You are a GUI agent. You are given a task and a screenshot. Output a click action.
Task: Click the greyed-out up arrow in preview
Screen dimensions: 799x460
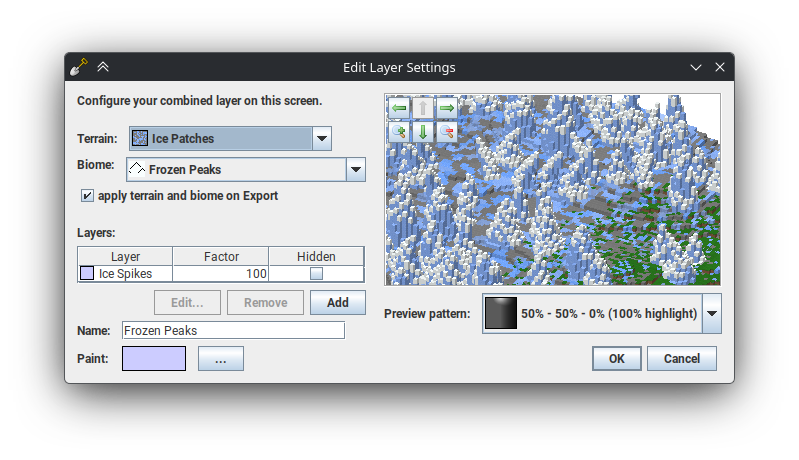[423, 107]
